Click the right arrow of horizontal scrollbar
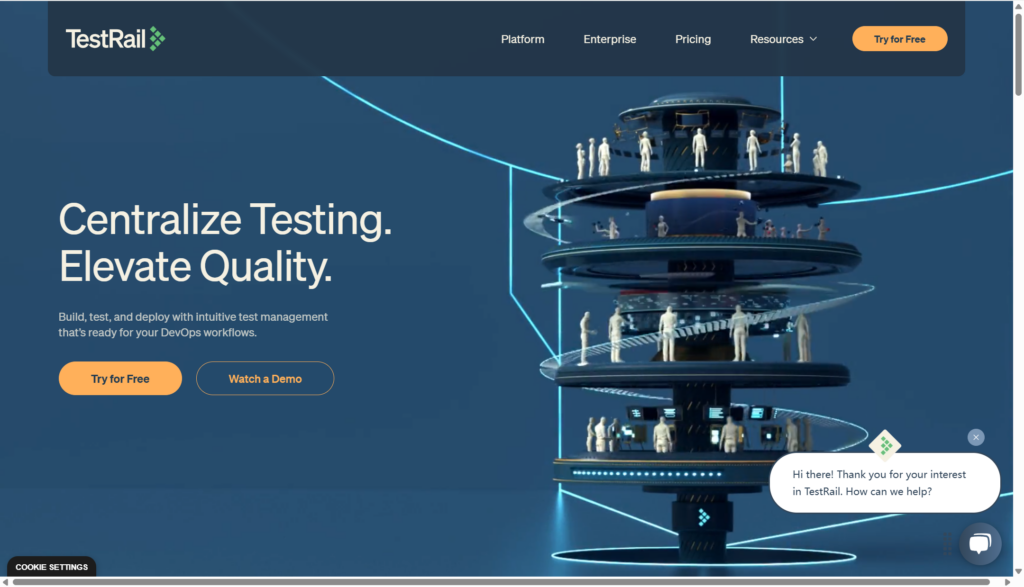This screenshot has width=1024, height=587. coord(1006,581)
